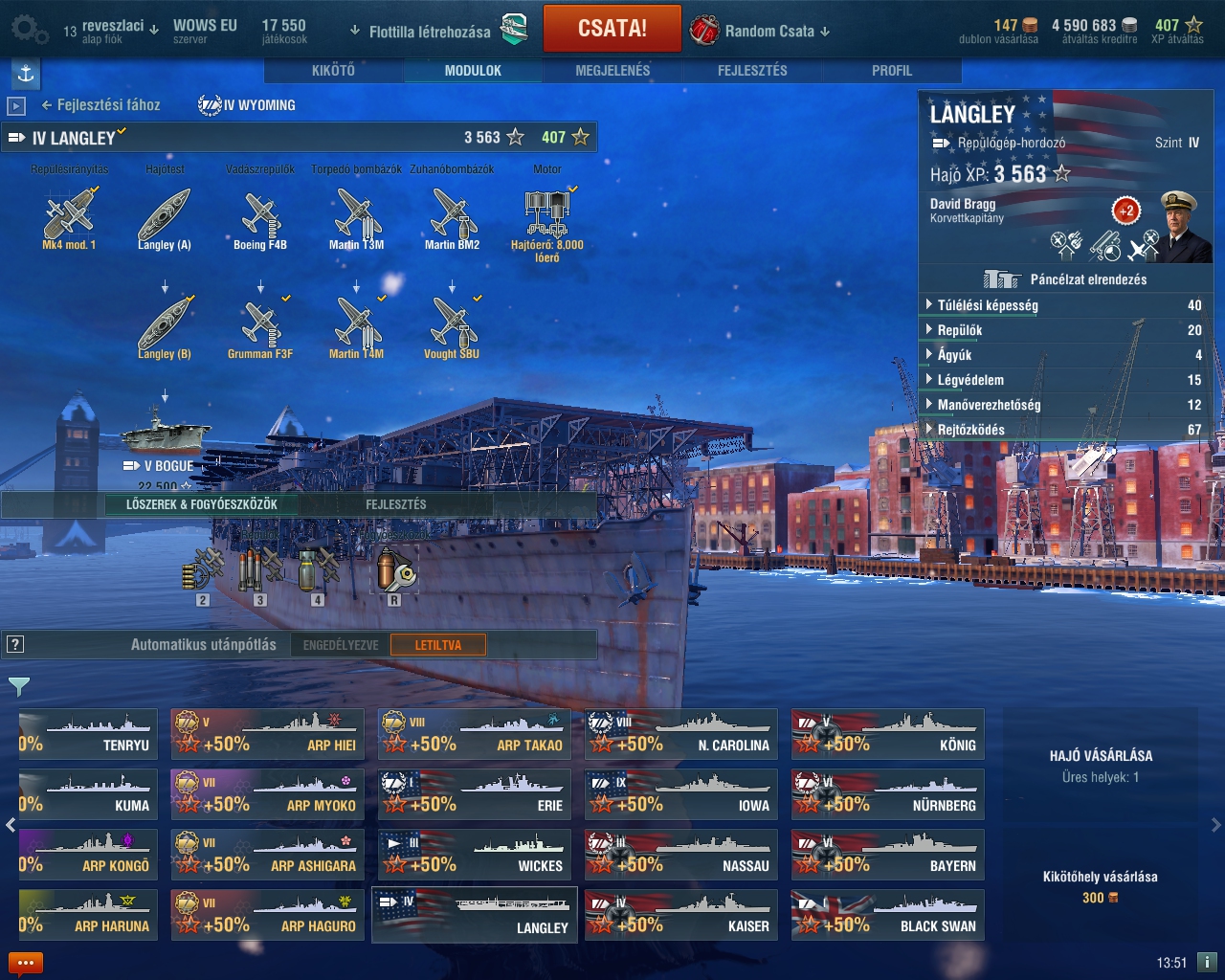
Task: Select the Vought SBU dive bomber module
Action: pos(452,325)
